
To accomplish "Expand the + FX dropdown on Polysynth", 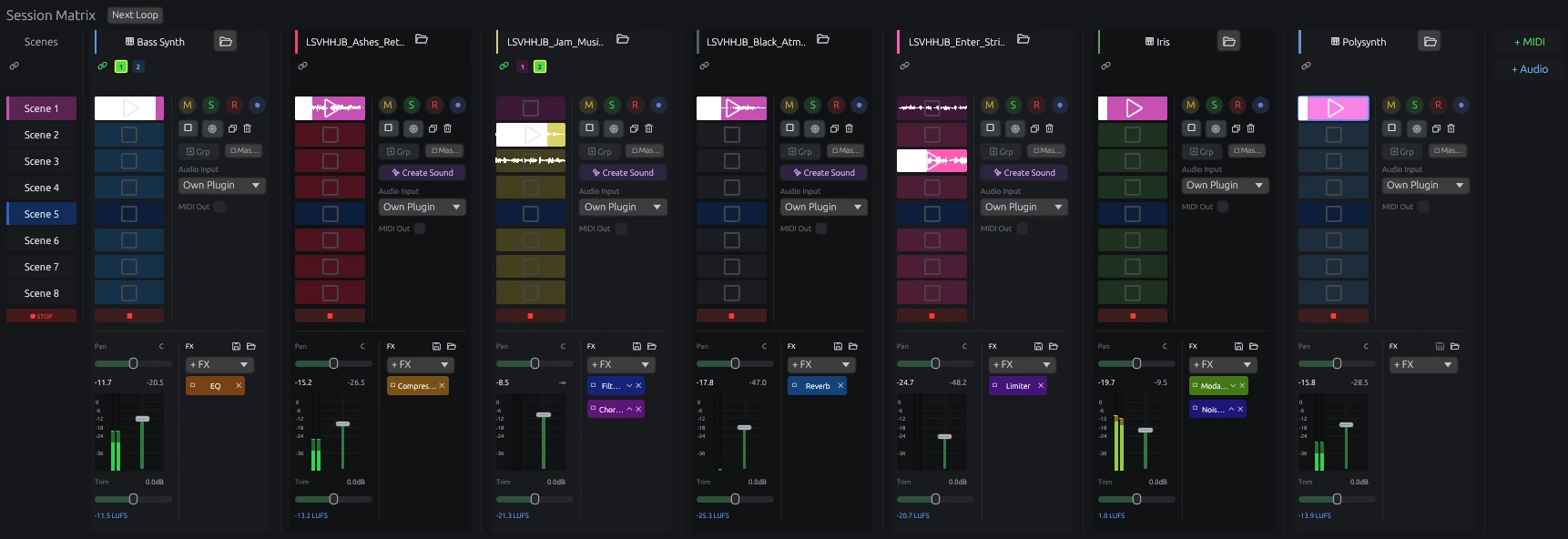I will click(1424, 364).
